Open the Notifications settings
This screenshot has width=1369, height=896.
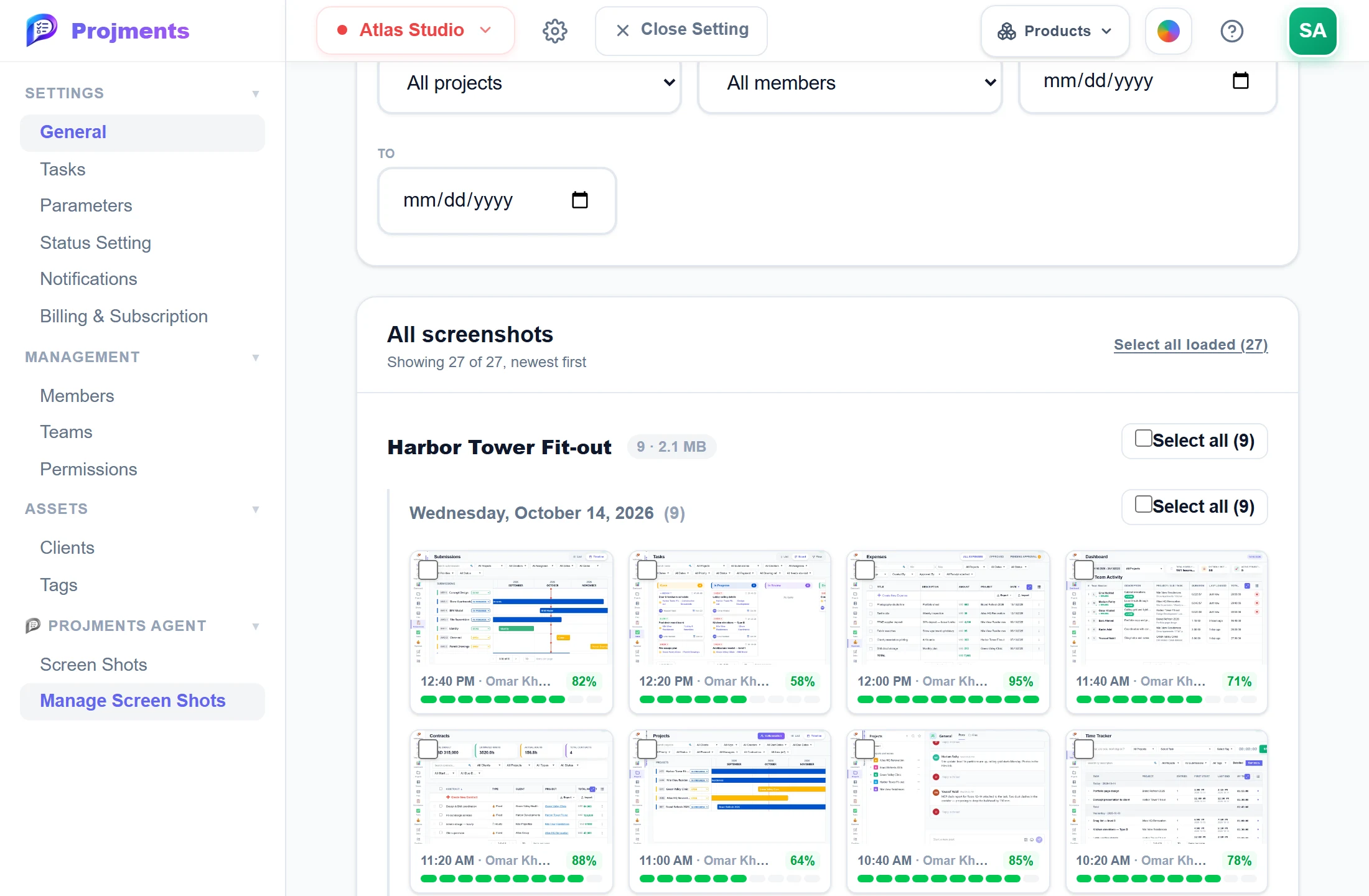(x=88, y=279)
